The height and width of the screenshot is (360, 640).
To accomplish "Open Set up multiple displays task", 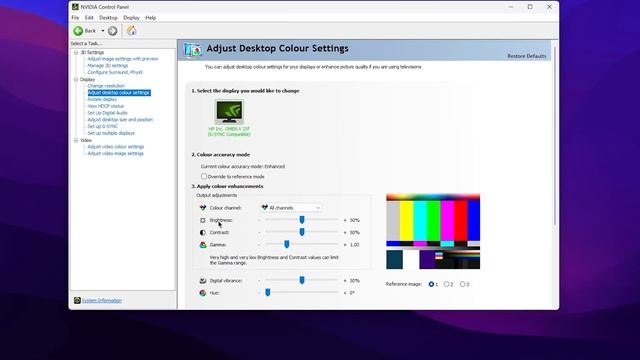I will 111,133.
